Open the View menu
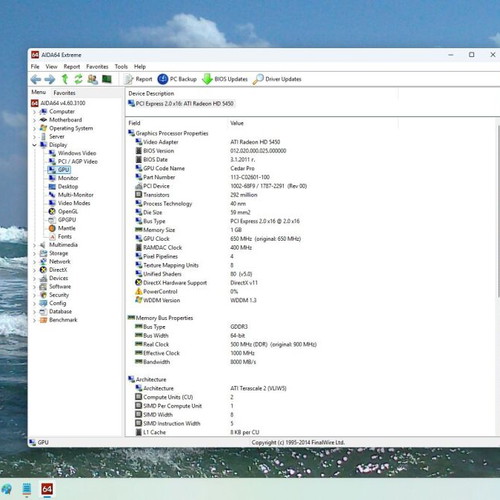500x500 pixels. pyautogui.click(x=51, y=67)
